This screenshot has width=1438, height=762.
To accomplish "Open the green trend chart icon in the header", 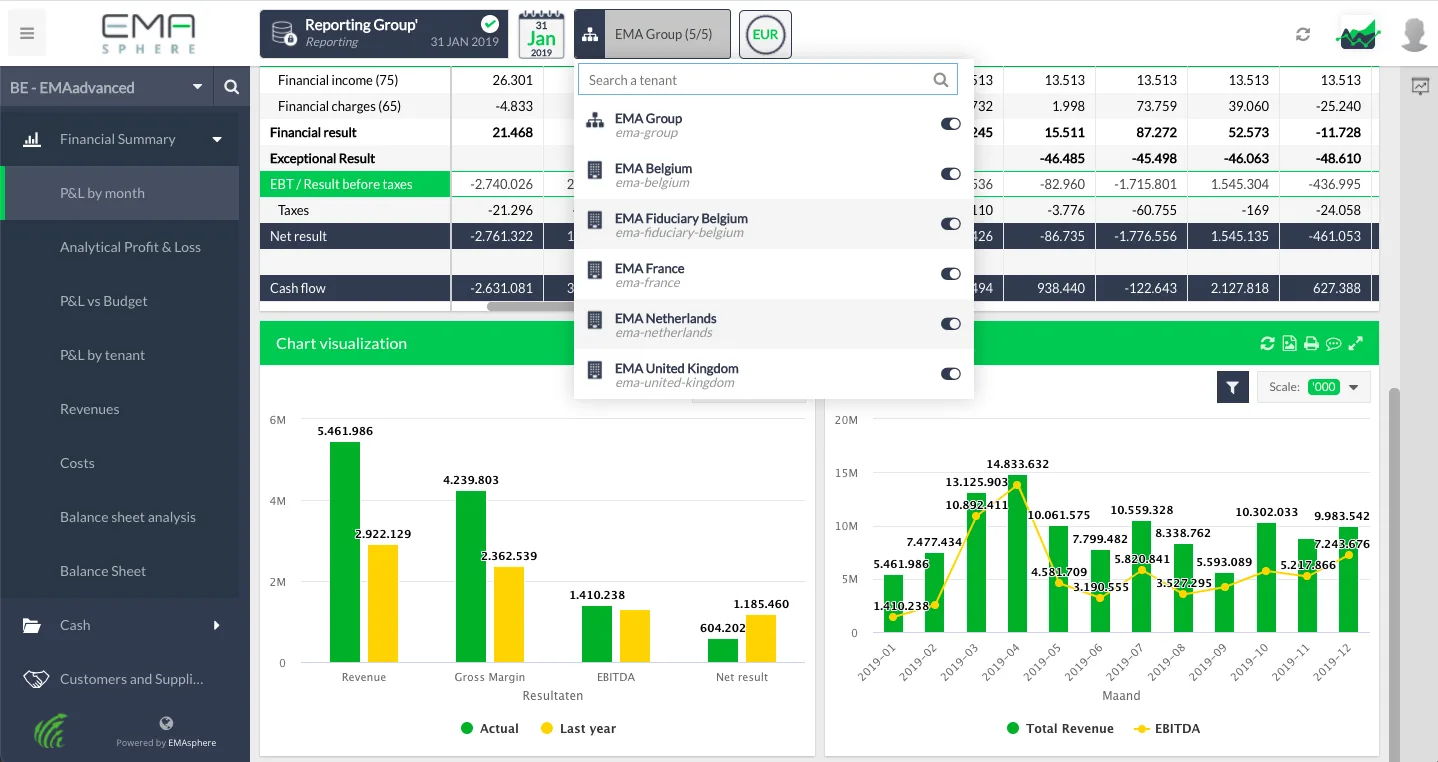I will [1358, 35].
